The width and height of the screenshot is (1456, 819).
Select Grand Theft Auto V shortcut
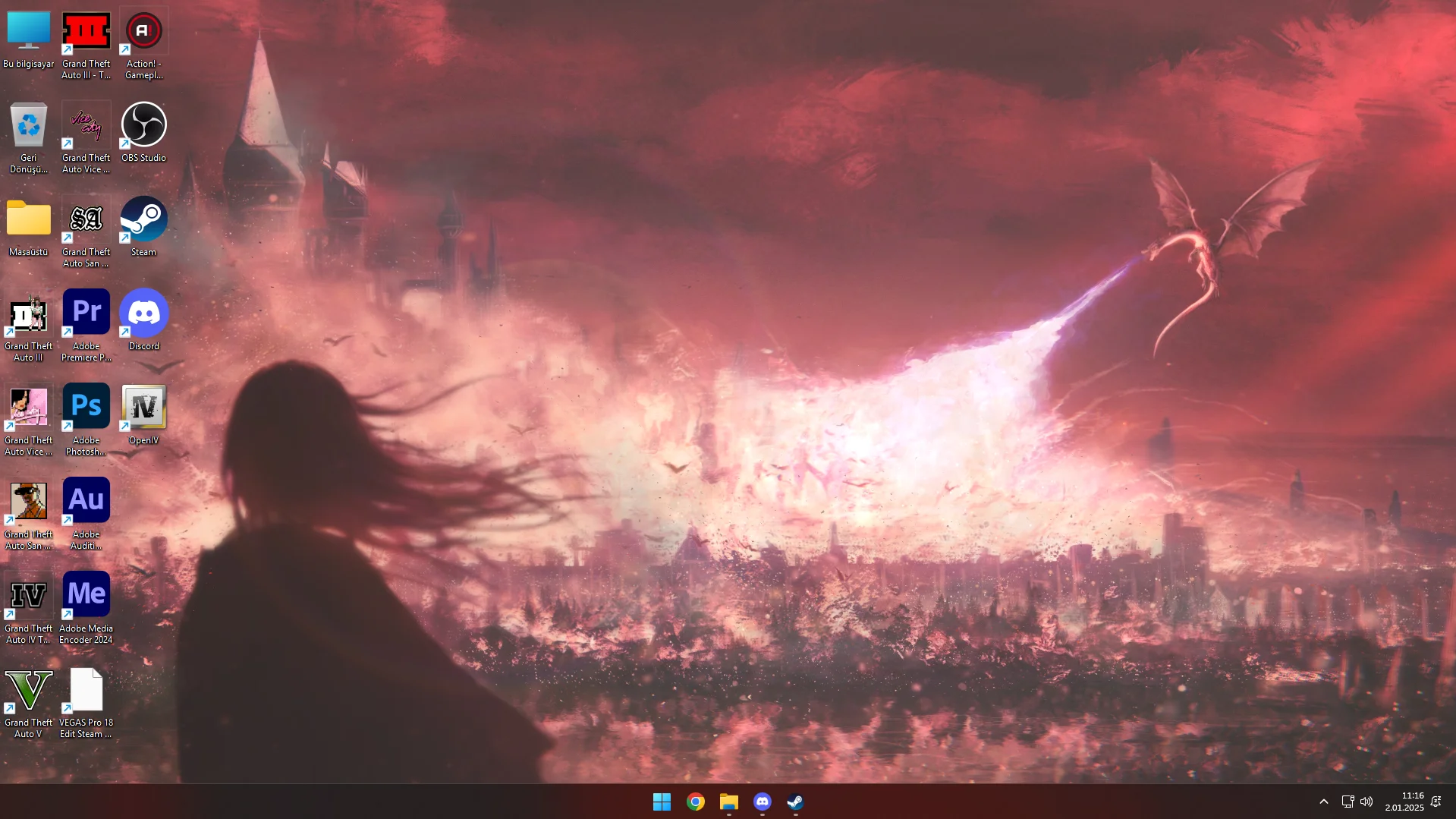pyautogui.click(x=29, y=703)
